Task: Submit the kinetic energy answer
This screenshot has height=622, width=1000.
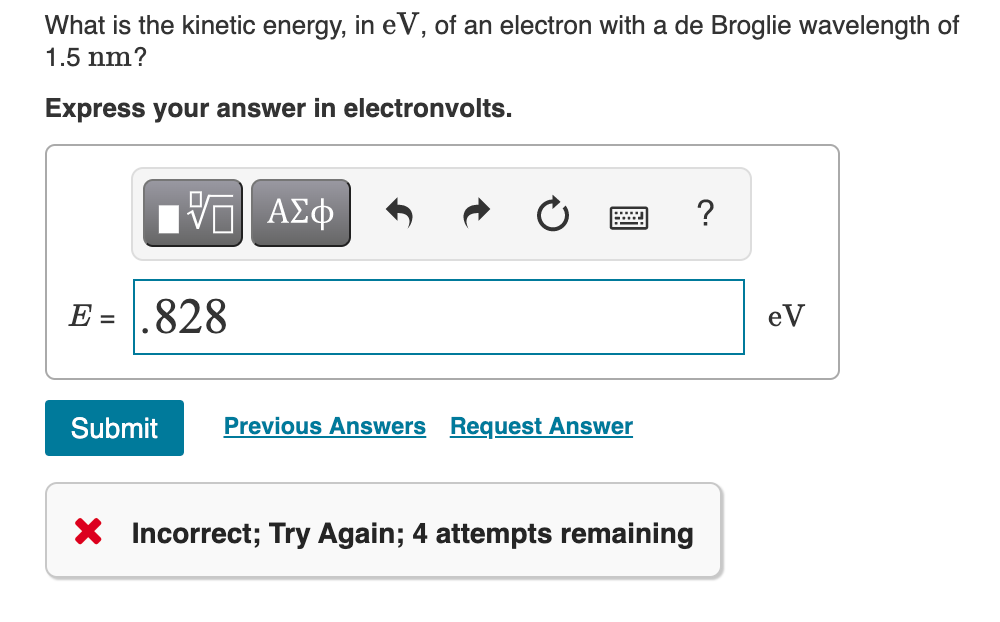Action: tap(114, 427)
